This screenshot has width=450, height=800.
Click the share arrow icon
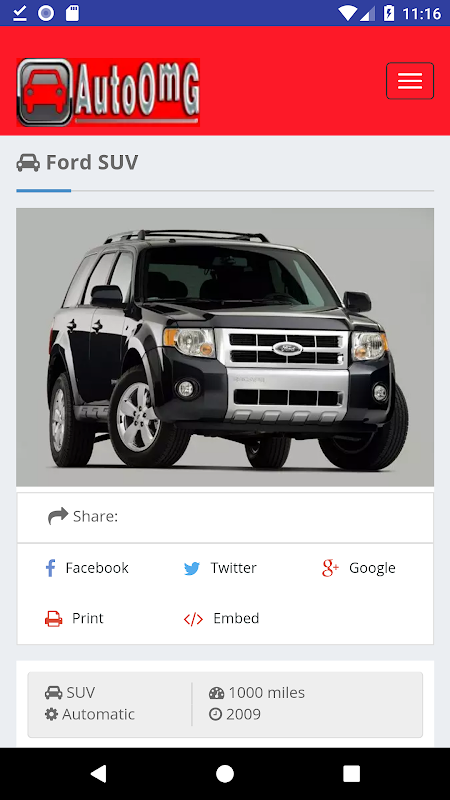tap(58, 516)
